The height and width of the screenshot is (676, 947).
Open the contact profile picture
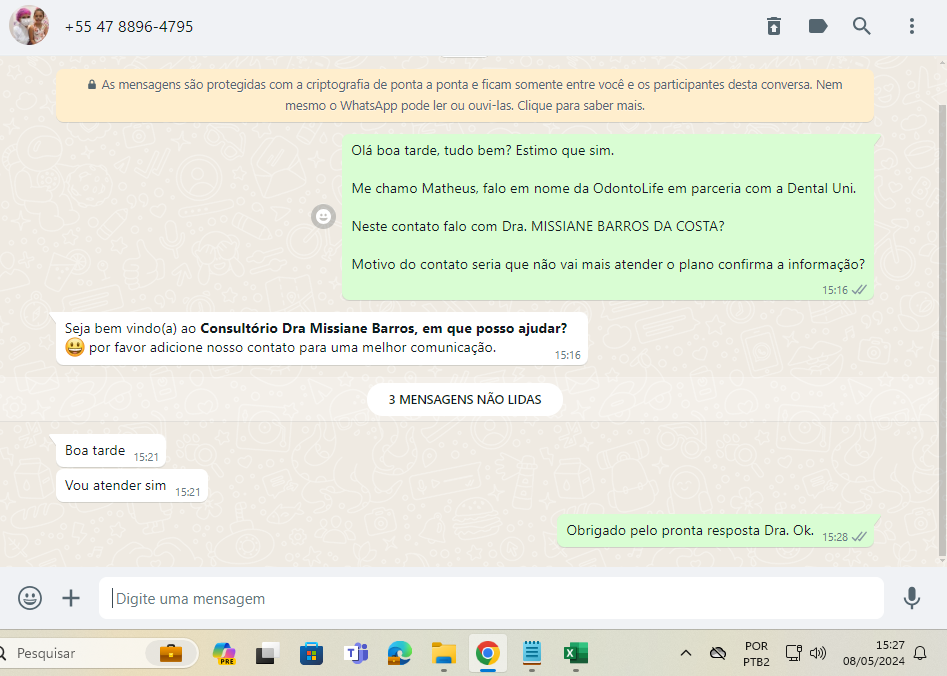point(28,26)
